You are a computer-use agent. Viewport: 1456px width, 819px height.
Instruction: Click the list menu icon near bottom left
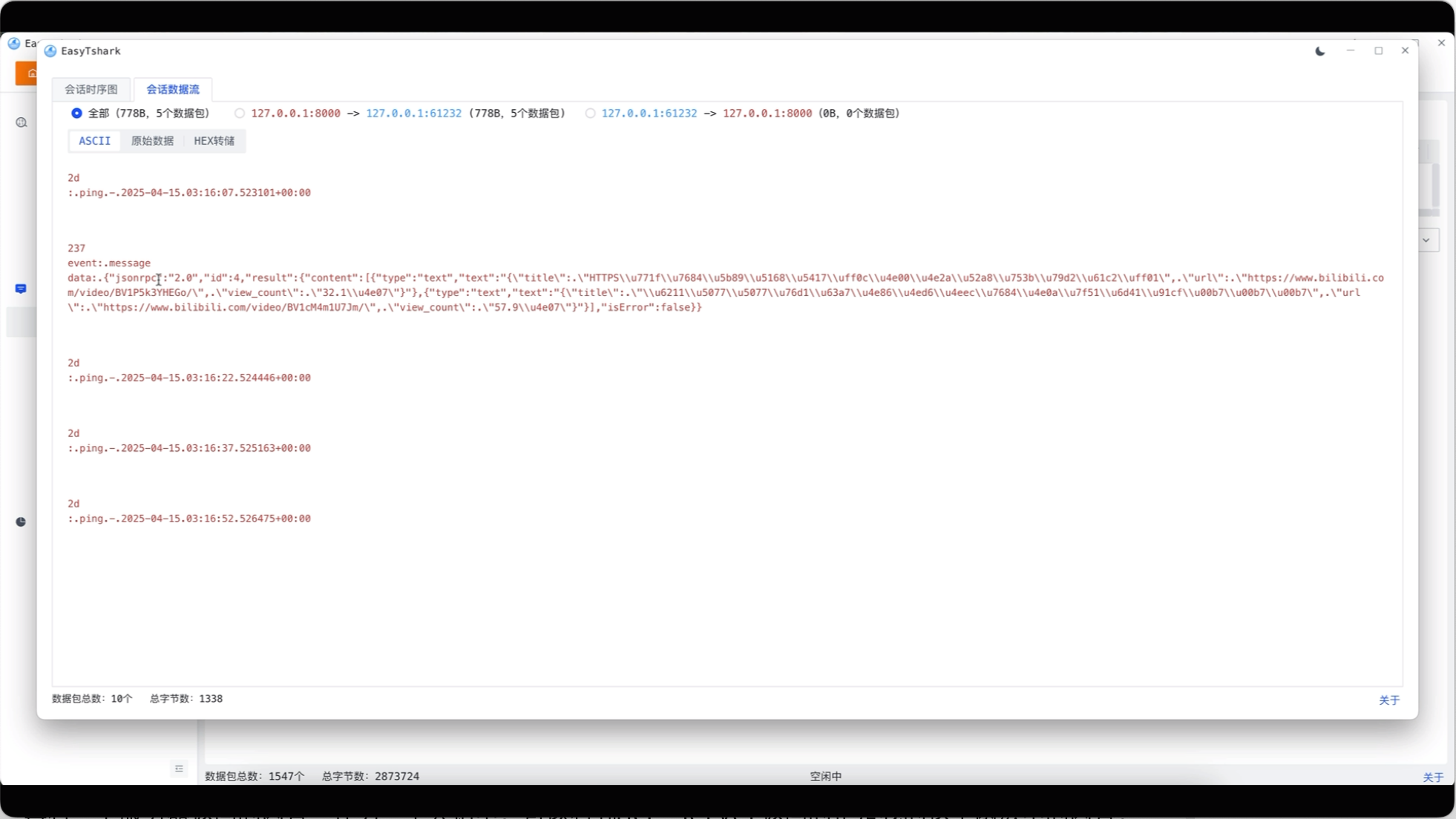(179, 769)
